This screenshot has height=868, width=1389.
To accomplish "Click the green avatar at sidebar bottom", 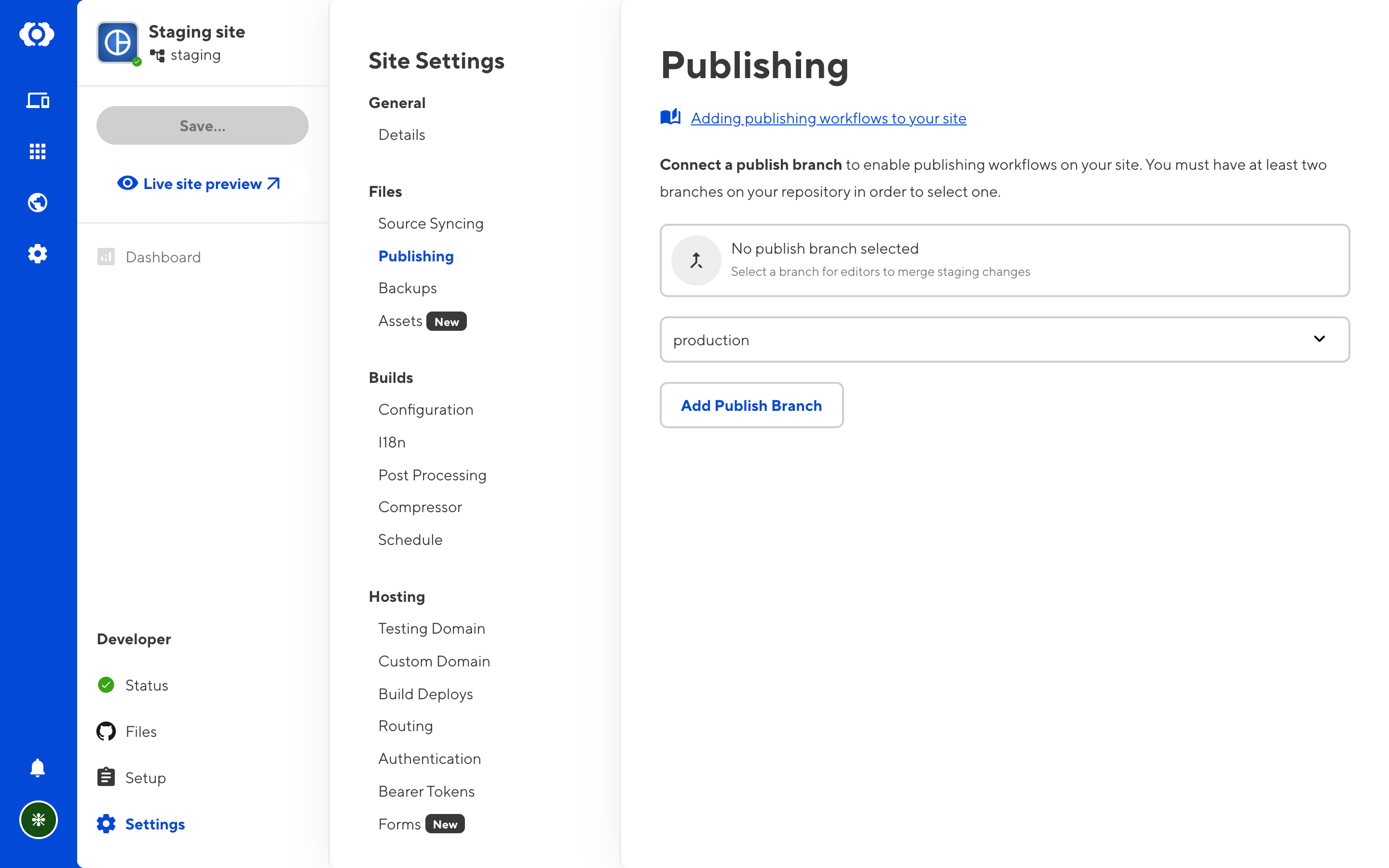I will point(38,820).
